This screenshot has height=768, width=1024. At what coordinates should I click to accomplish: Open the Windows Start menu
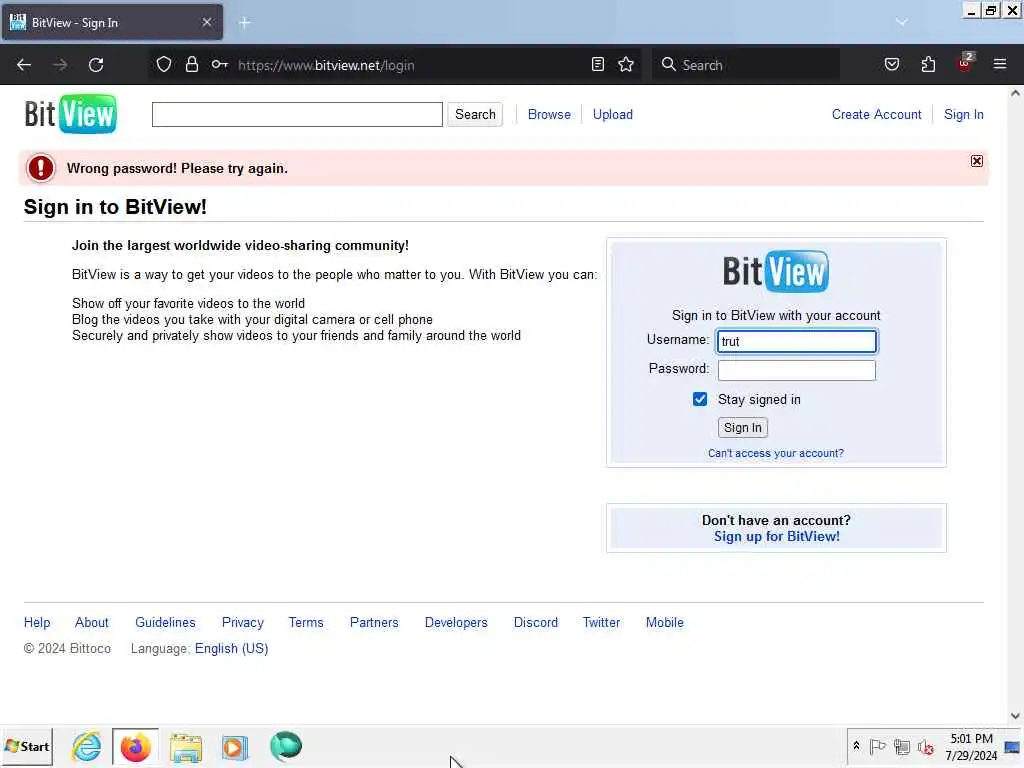click(27, 746)
